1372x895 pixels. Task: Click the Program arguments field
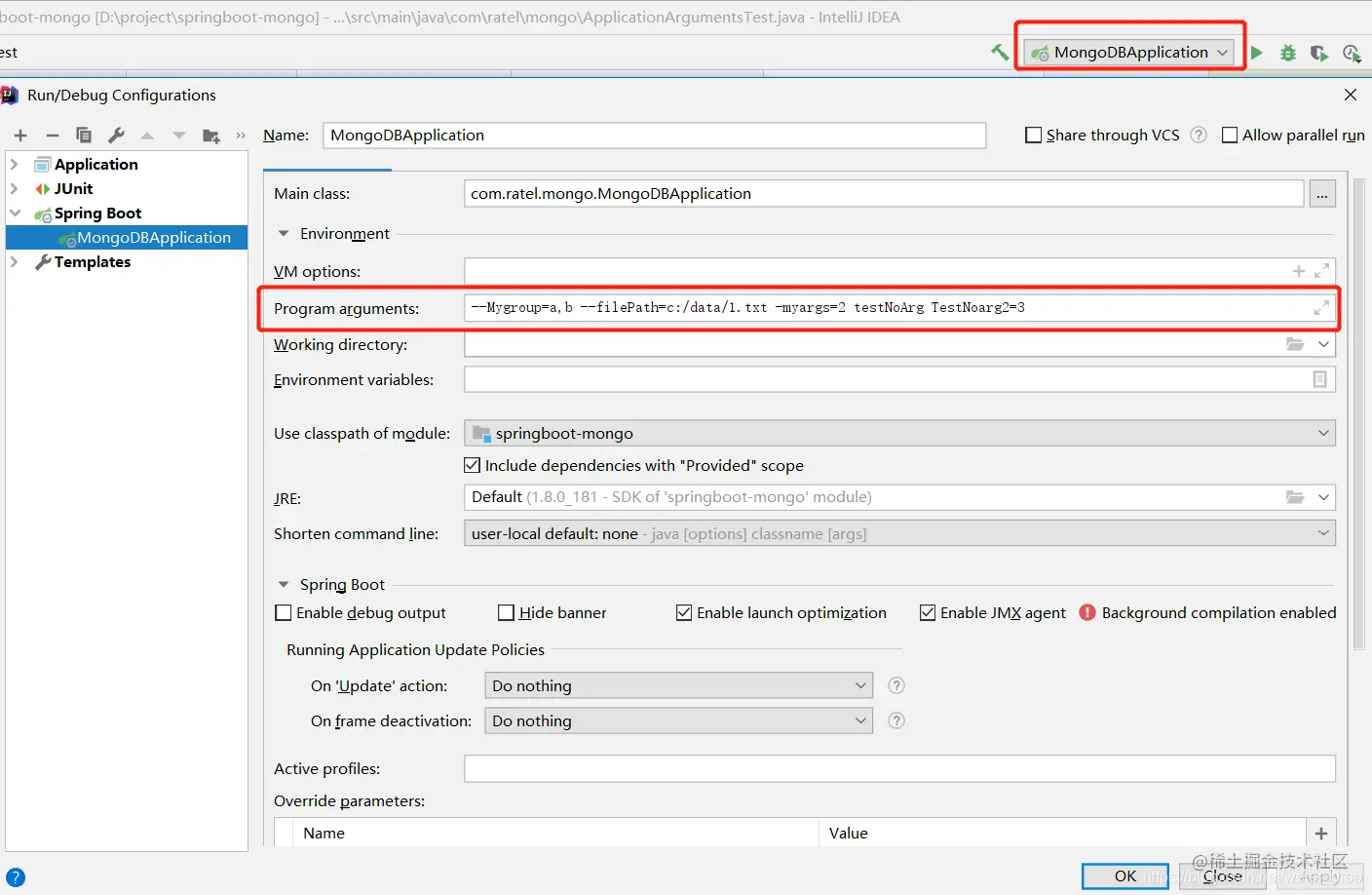tap(899, 308)
